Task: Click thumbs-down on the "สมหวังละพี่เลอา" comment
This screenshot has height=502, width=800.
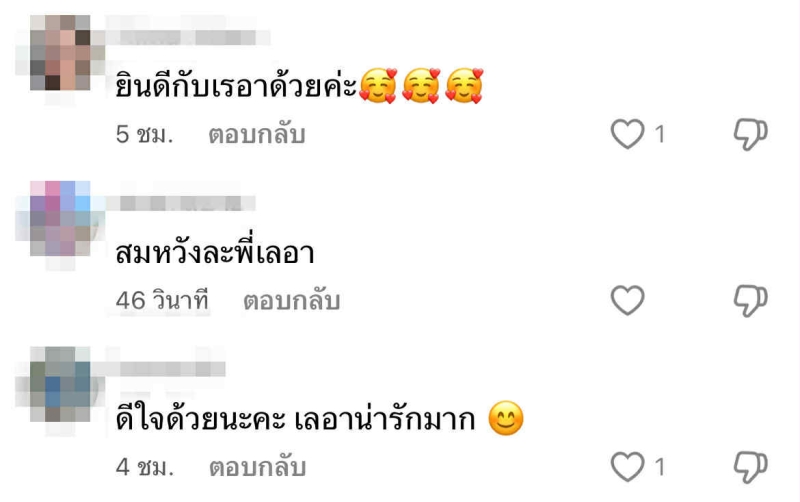Action: pos(751,300)
